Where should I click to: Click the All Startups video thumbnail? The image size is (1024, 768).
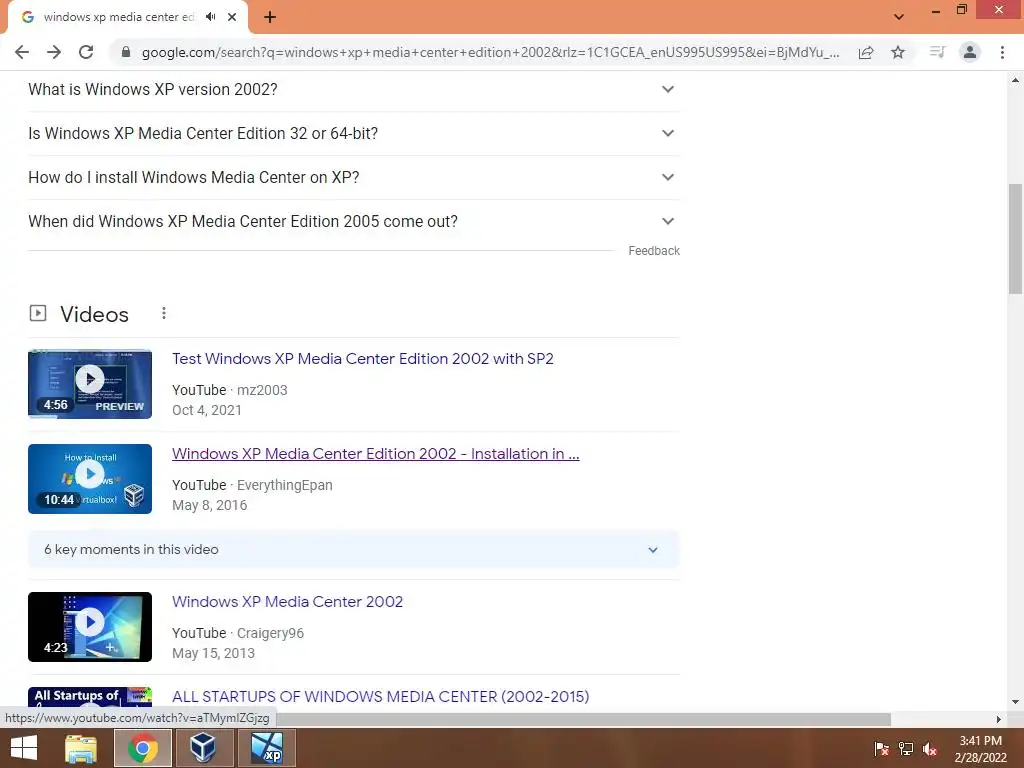click(x=90, y=696)
